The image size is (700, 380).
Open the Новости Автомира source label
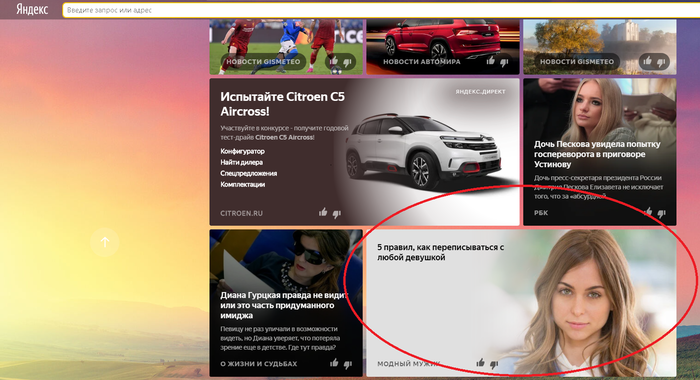pyautogui.click(x=421, y=62)
